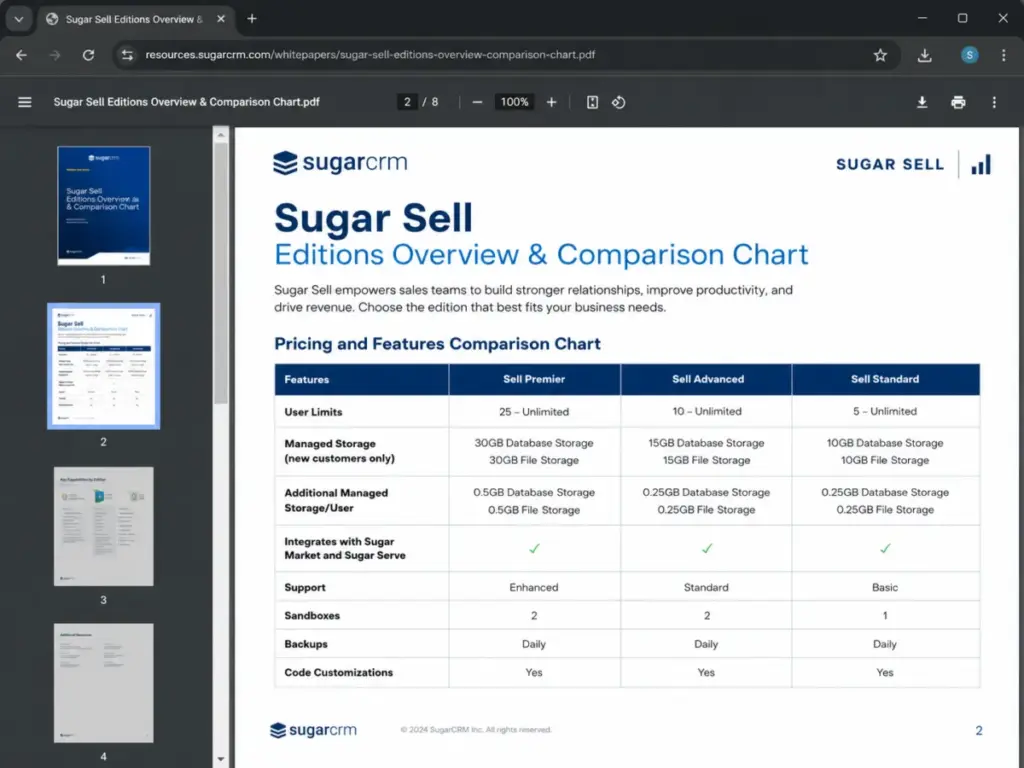This screenshot has height=768, width=1024.
Task: Click the 'Backups' row label
Action: [306, 644]
